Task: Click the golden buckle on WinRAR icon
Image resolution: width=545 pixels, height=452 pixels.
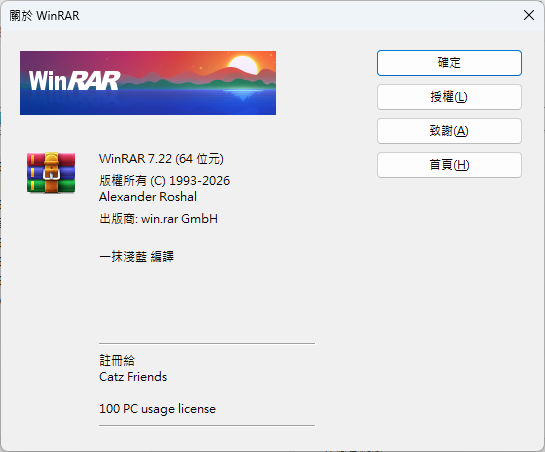Action: (x=51, y=173)
